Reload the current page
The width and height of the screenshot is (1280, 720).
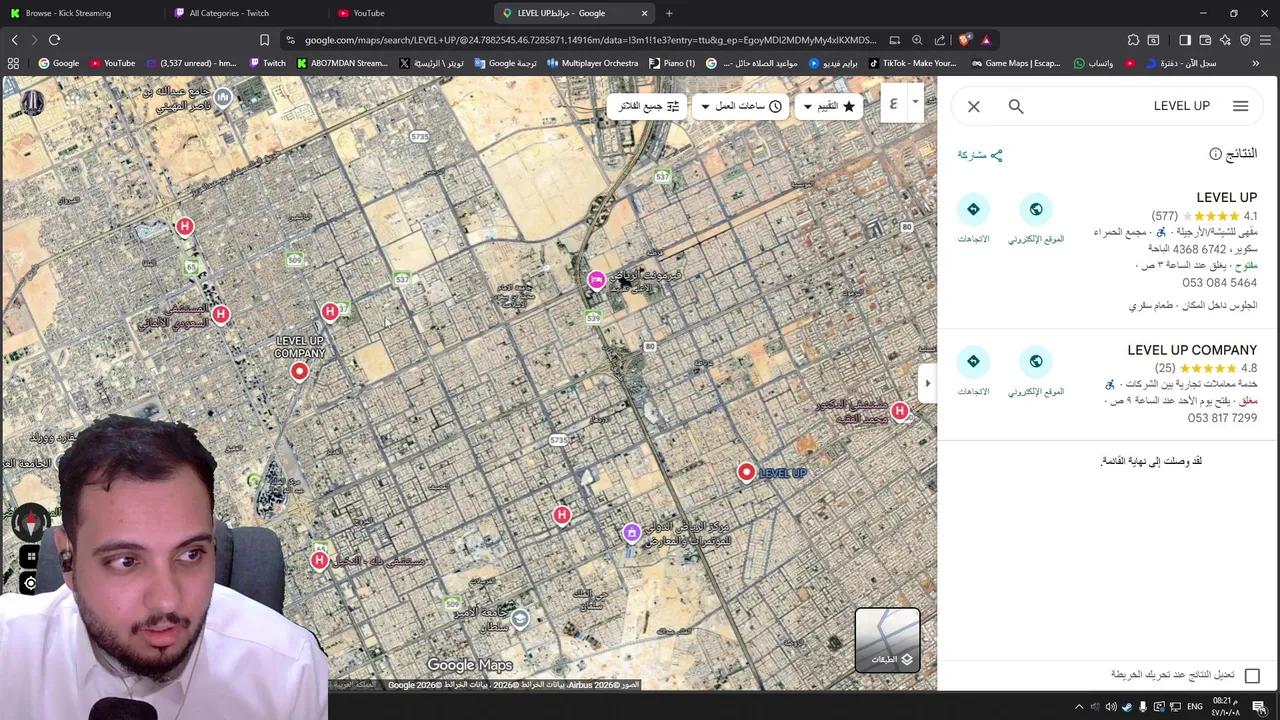tap(54, 40)
